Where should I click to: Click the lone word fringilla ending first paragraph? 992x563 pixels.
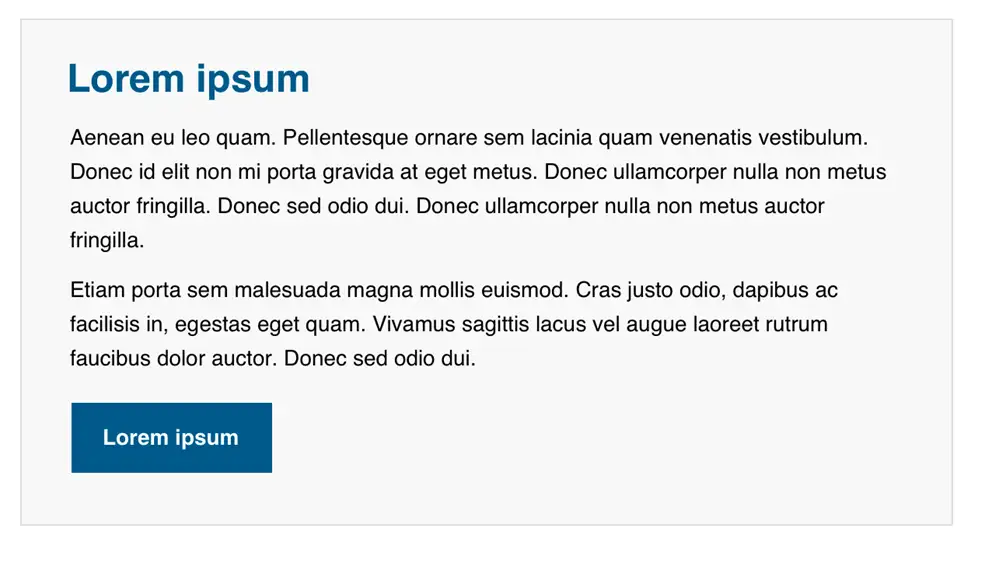pos(107,240)
